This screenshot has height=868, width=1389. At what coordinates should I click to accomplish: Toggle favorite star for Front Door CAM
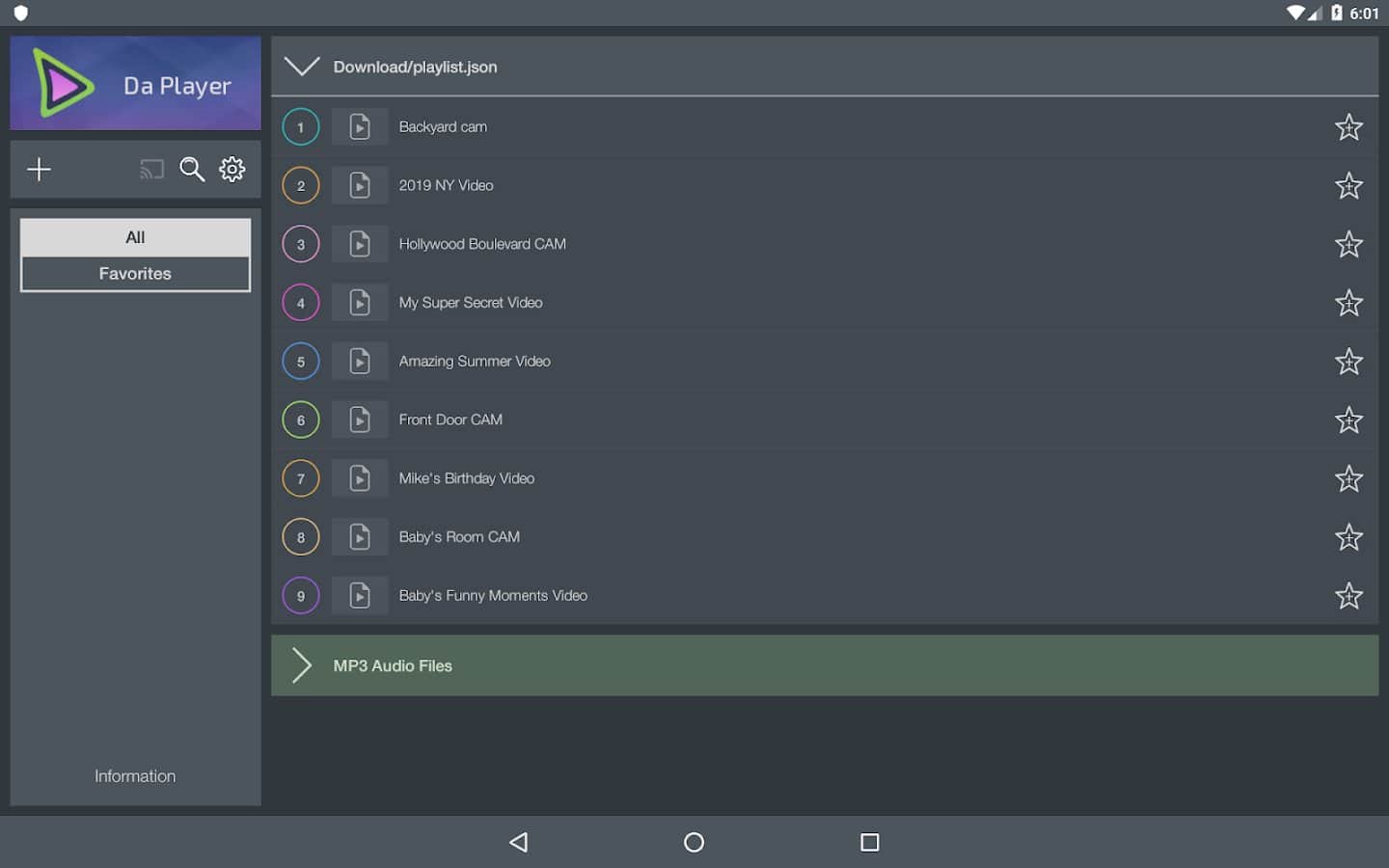[1348, 420]
